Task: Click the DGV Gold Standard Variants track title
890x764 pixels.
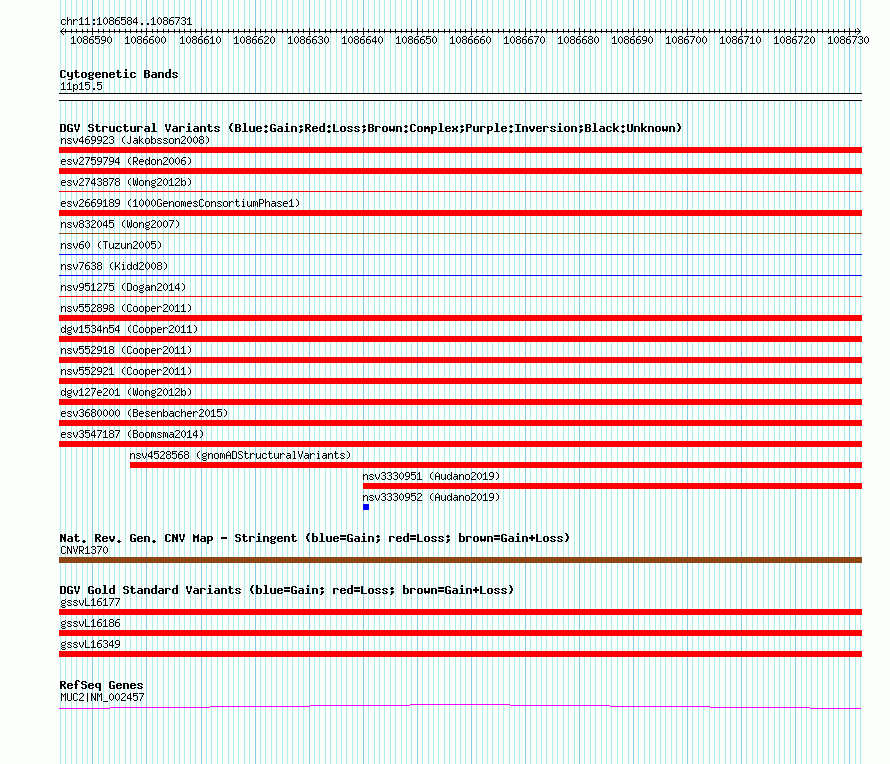Action: click(x=287, y=590)
